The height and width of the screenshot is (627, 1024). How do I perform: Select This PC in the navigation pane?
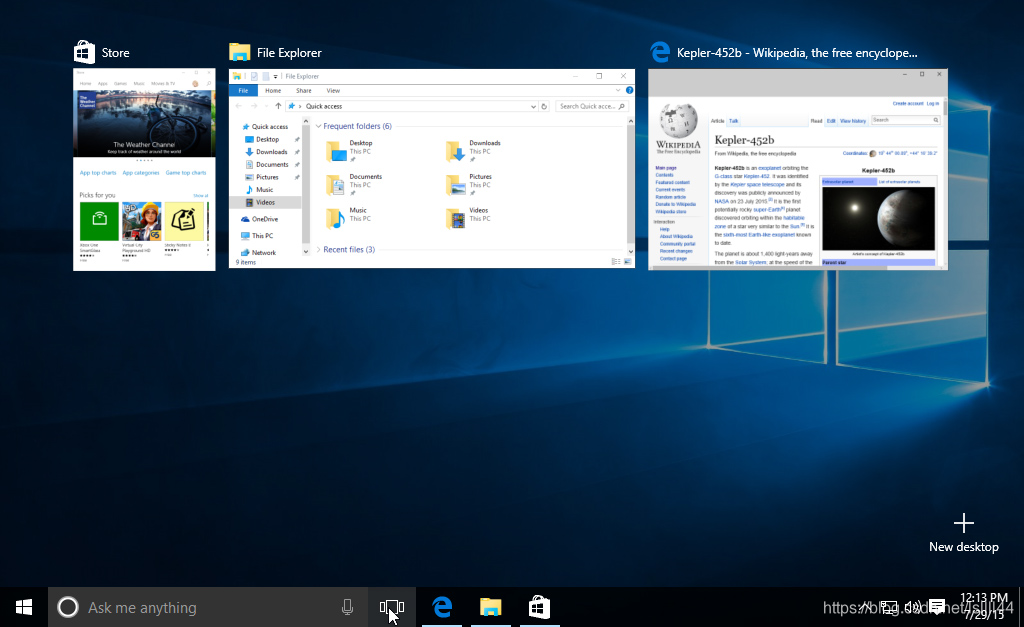pyautogui.click(x=257, y=236)
